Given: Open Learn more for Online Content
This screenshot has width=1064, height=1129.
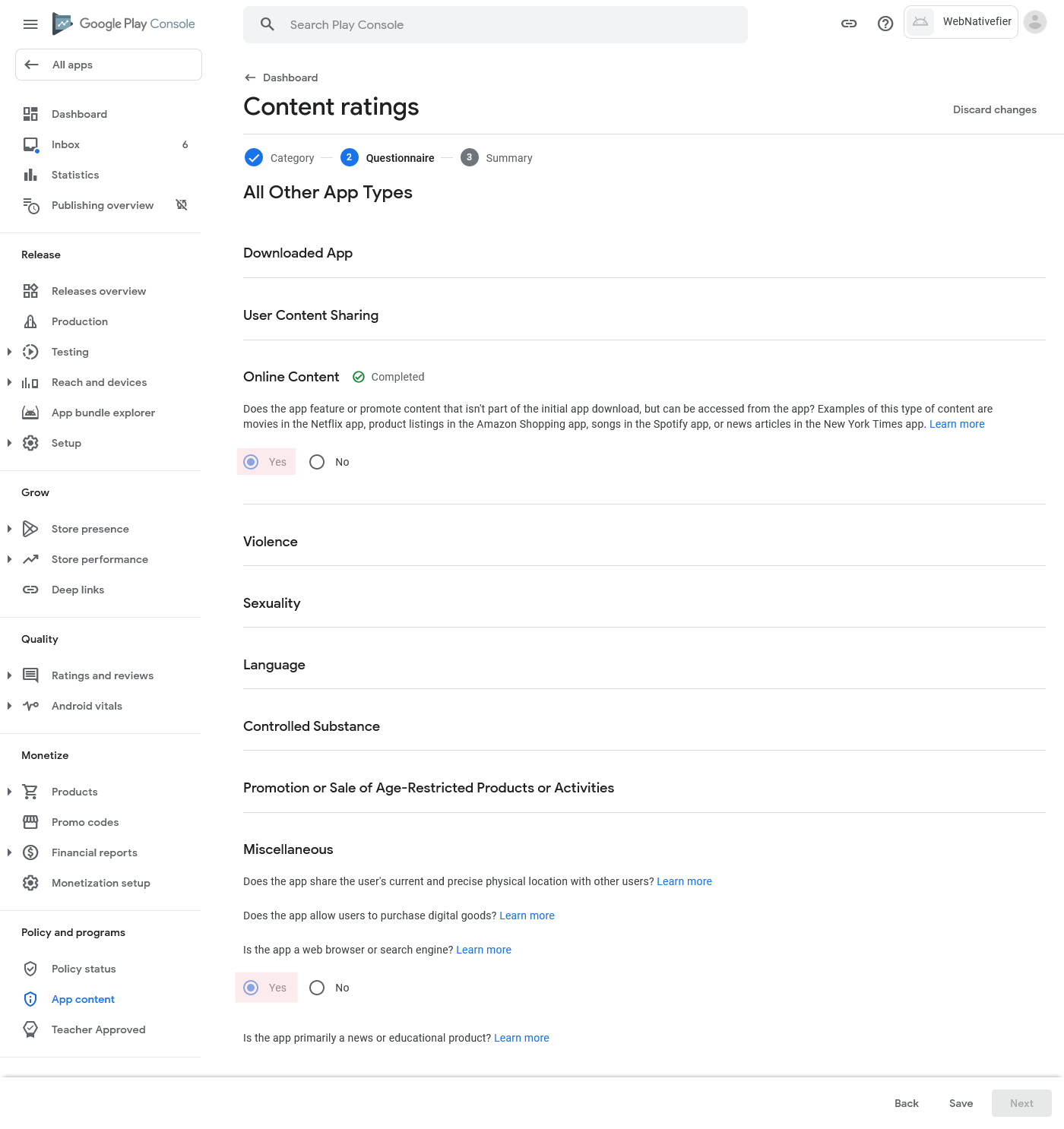Looking at the screenshot, I should tap(957, 424).
